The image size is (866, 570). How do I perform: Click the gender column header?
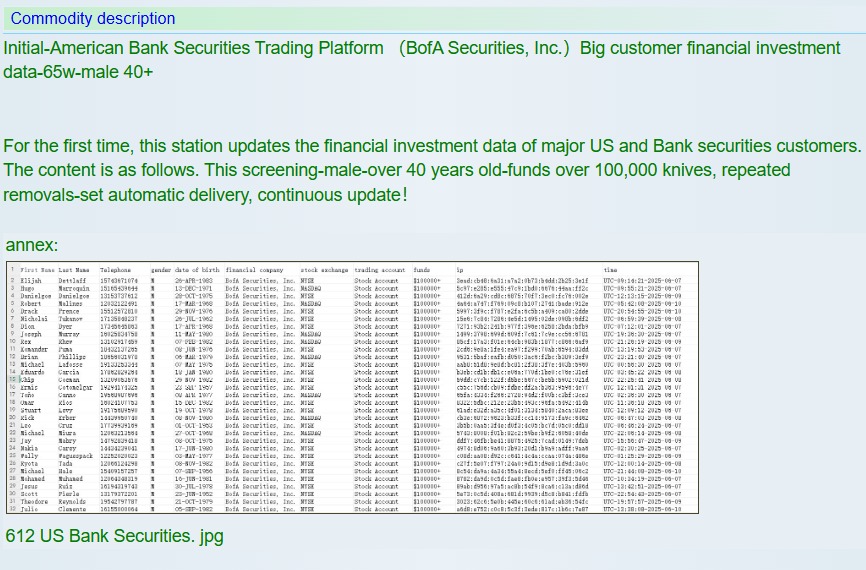point(160,270)
